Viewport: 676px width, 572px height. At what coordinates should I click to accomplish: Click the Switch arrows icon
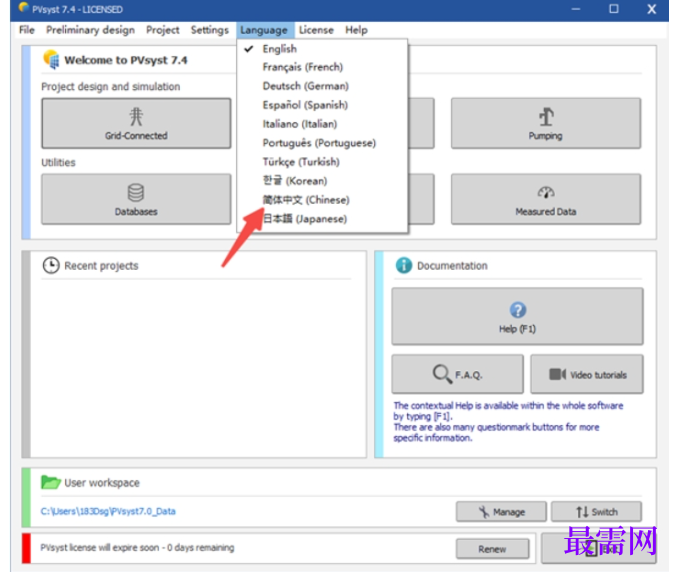coord(582,512)
